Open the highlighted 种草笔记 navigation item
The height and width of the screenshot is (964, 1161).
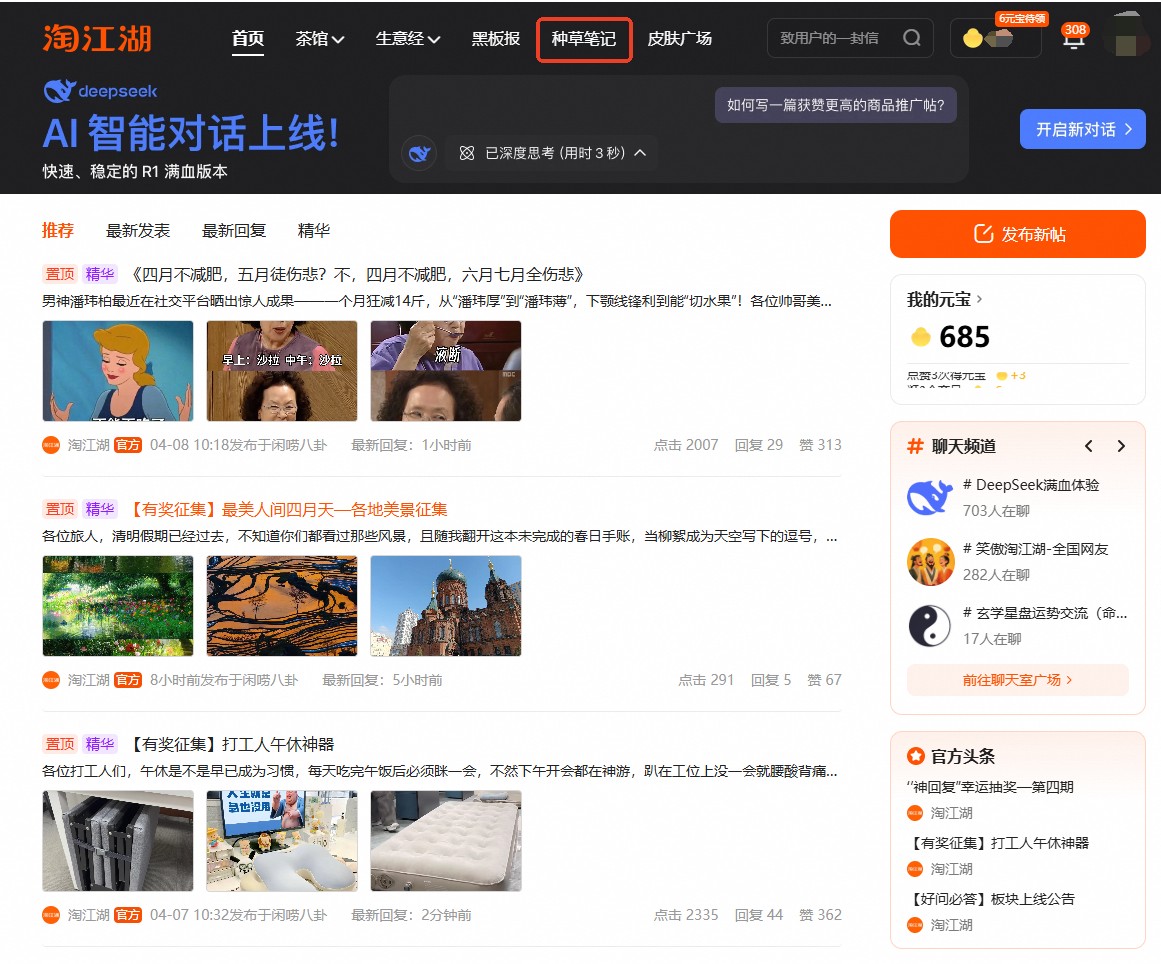coord(584,38)
